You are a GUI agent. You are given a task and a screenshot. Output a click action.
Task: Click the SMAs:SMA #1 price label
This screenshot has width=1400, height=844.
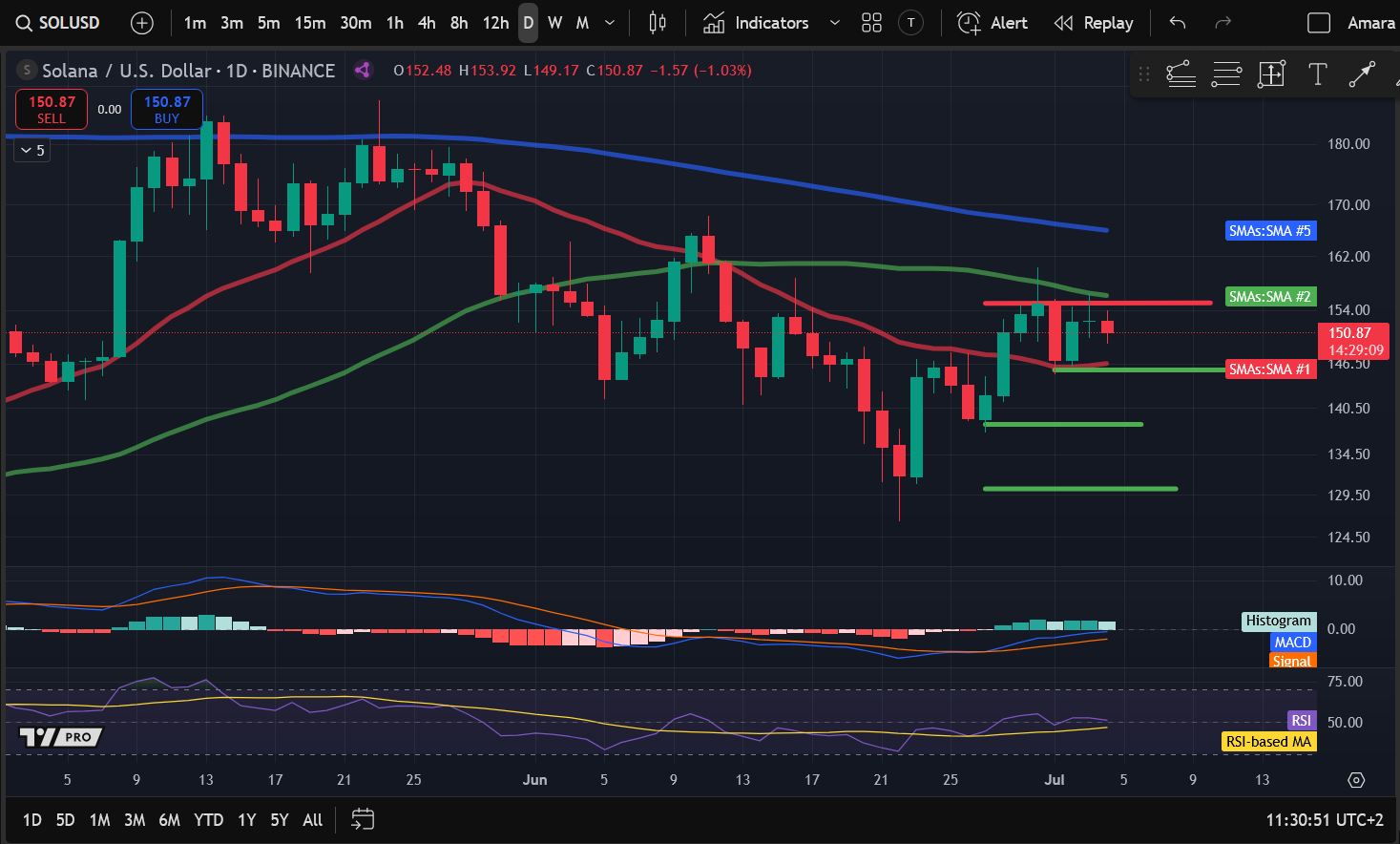pyautogui.click(x=1270, y=369)
